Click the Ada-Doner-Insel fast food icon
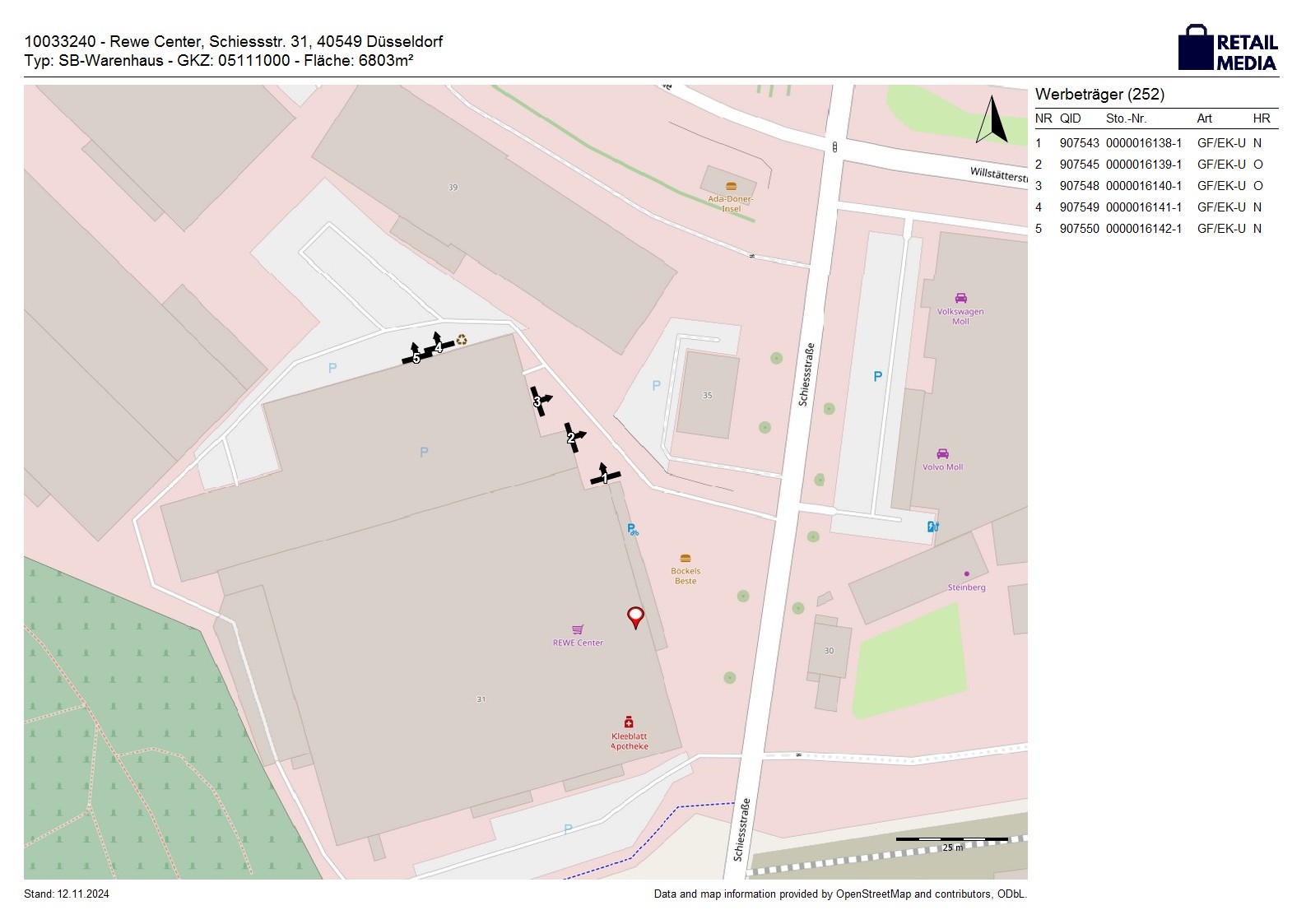Screen dimensions: 1306x924 [x=731, y=186]
